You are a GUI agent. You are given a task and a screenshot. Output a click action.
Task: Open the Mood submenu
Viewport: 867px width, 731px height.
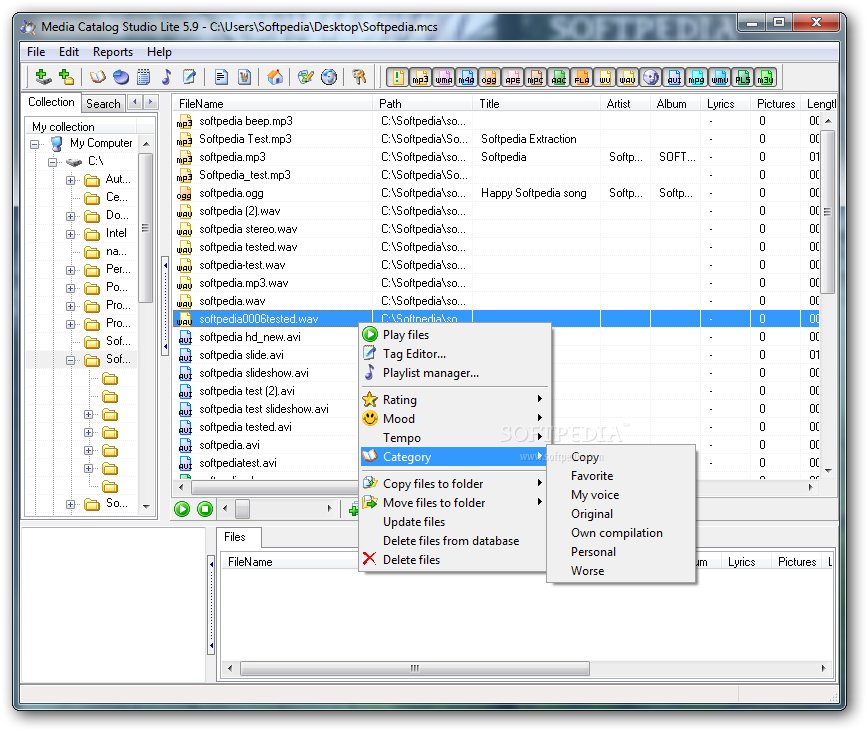click(454, 419)
